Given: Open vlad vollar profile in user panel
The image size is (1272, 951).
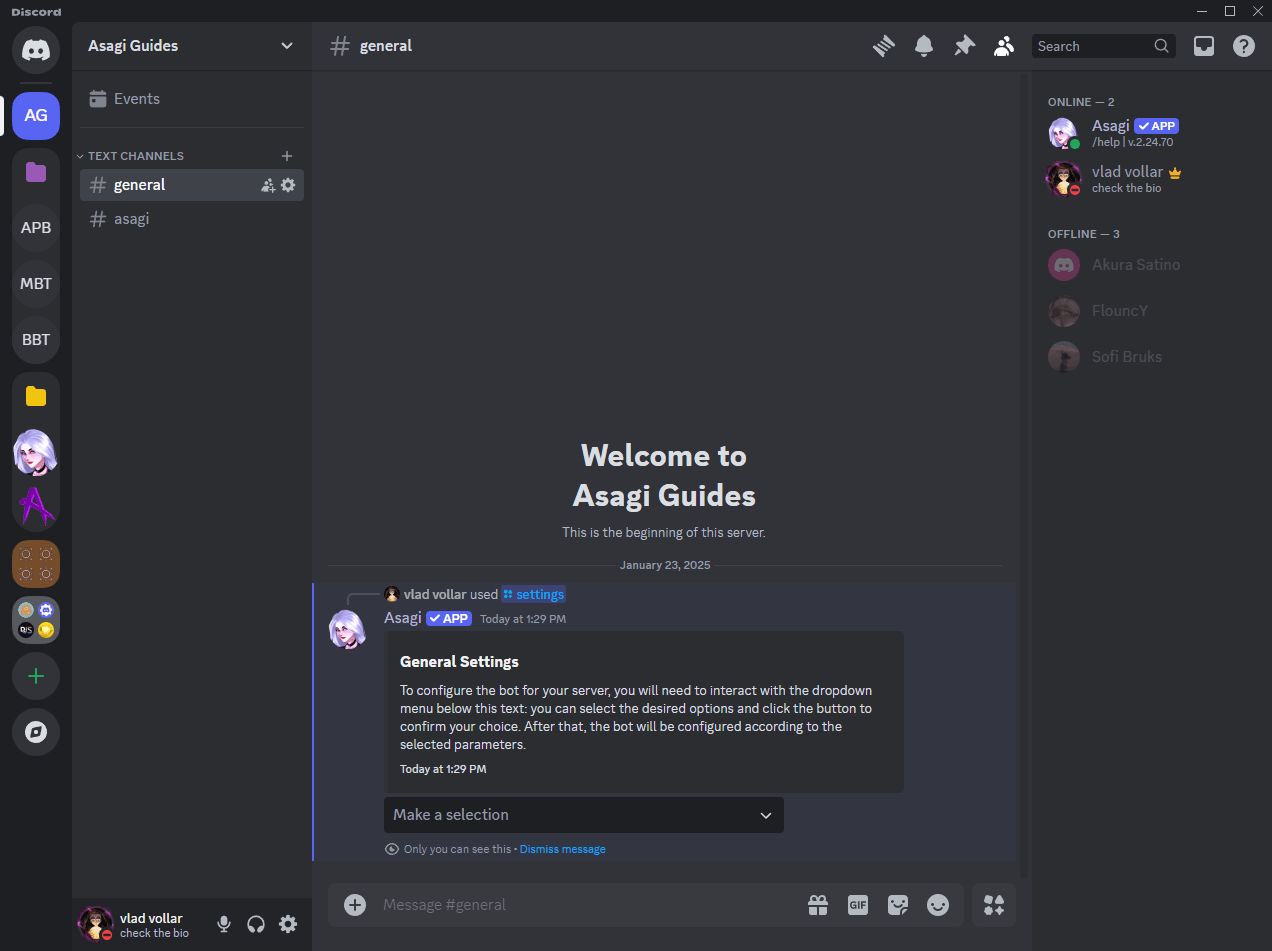Looking at the screenshot, I should coord(138,924).
